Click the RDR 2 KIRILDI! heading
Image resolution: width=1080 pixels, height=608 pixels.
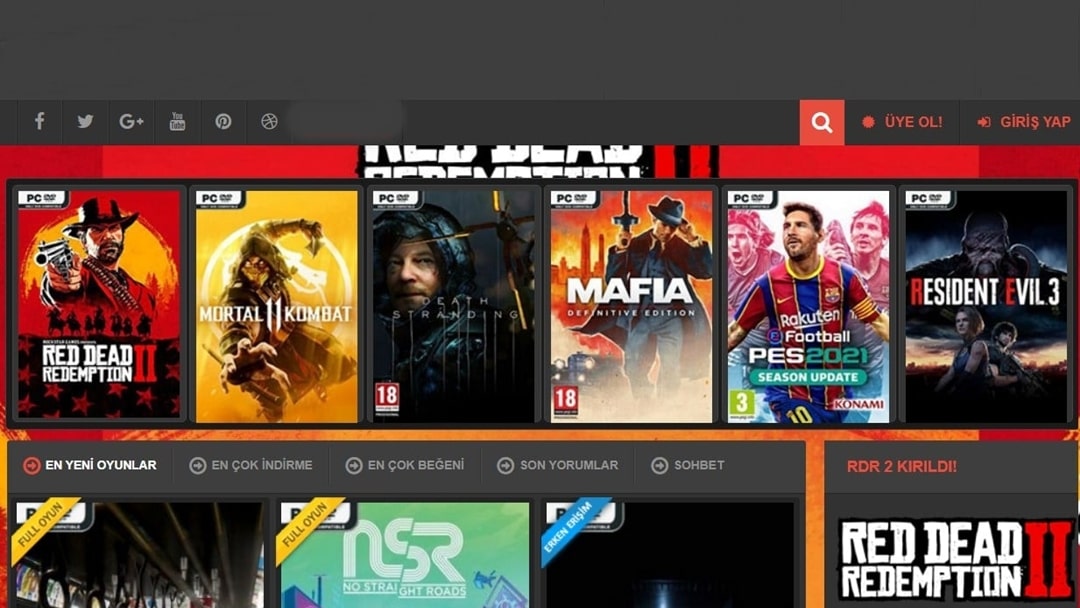coord(902,466)
